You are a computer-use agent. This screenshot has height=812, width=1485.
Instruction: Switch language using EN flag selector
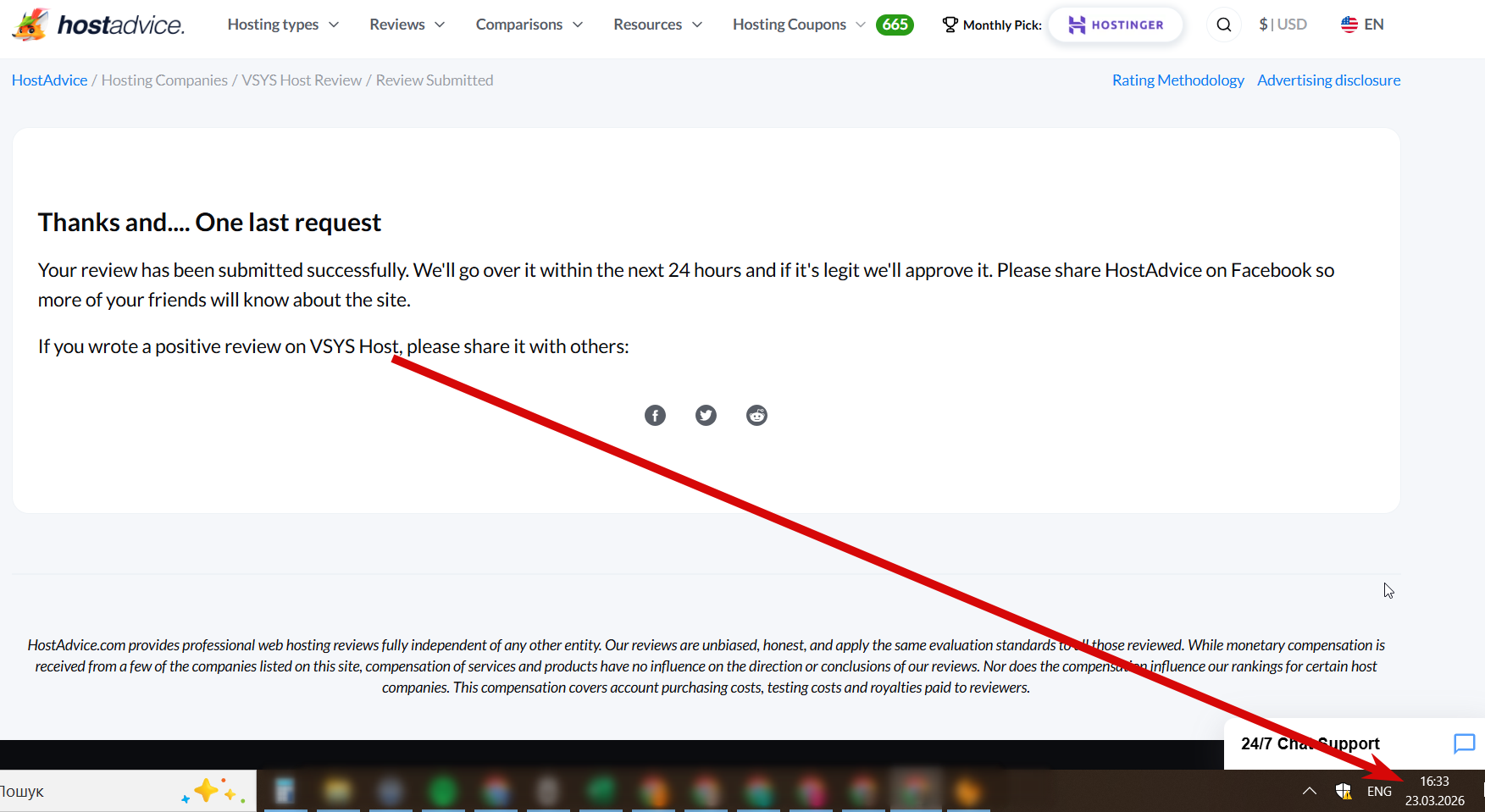pos(1362,25)
